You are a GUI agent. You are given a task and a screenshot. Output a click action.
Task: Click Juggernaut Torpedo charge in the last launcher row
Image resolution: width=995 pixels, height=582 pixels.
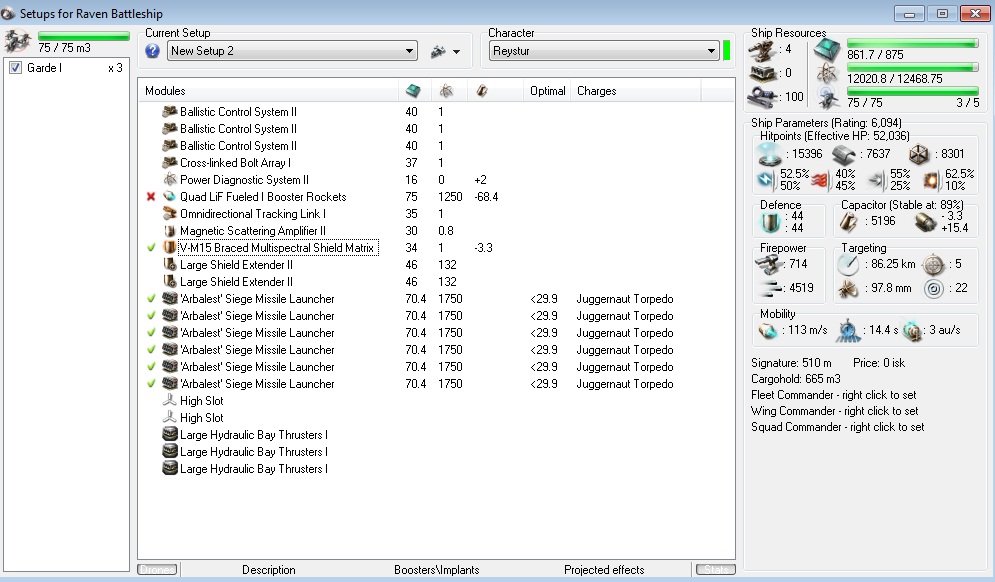pos(625,383)
